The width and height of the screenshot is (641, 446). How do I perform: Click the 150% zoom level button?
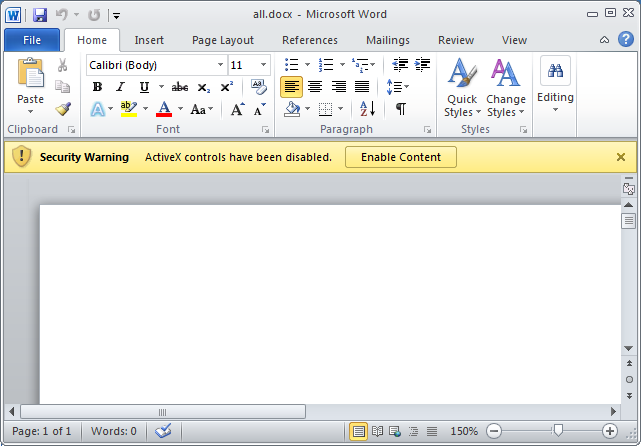point(464,431)
